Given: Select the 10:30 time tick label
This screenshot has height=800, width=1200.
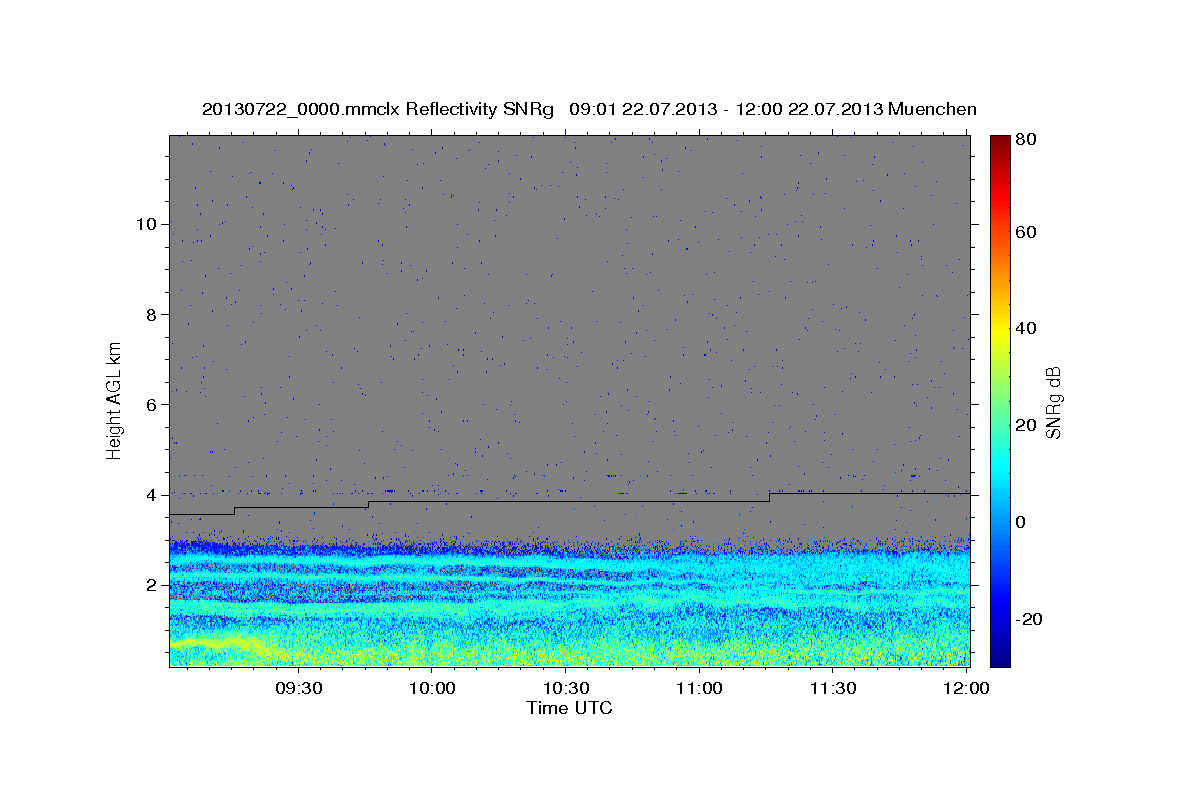Looking at the screenshot, I should pos(566,688).
